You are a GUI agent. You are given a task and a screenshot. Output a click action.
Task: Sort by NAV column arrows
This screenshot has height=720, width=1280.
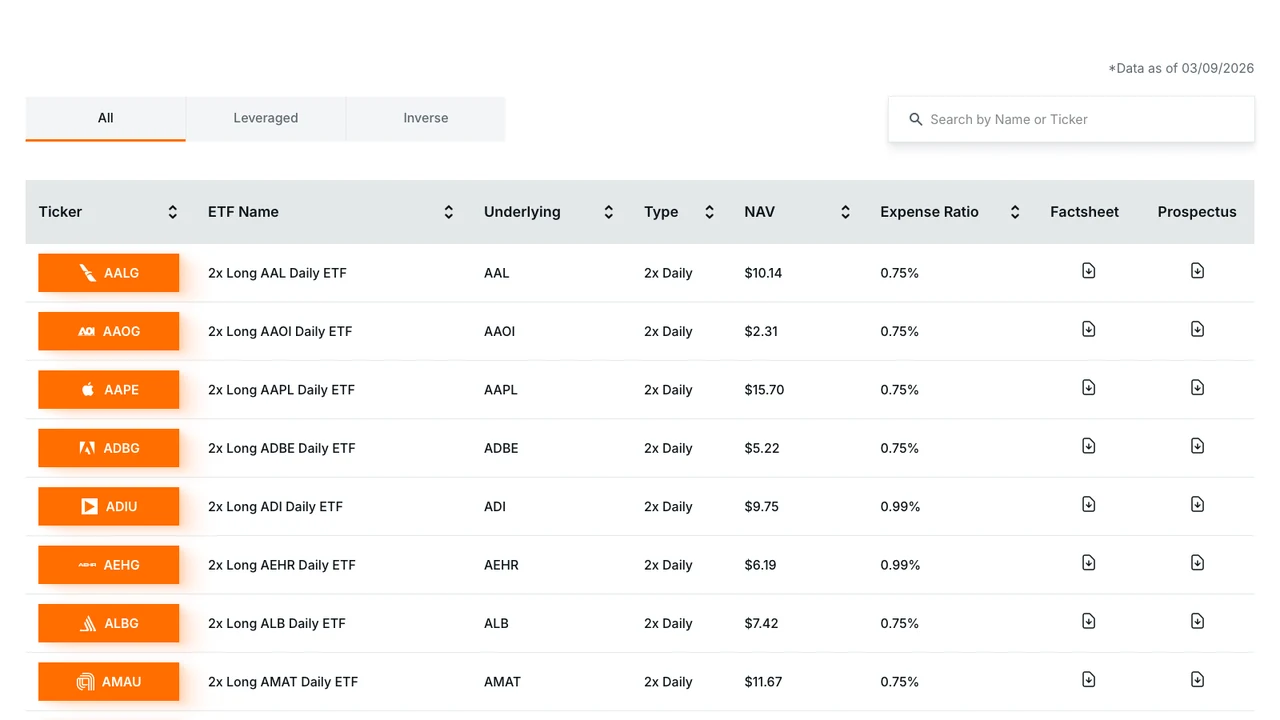click(x=845, y=212)
